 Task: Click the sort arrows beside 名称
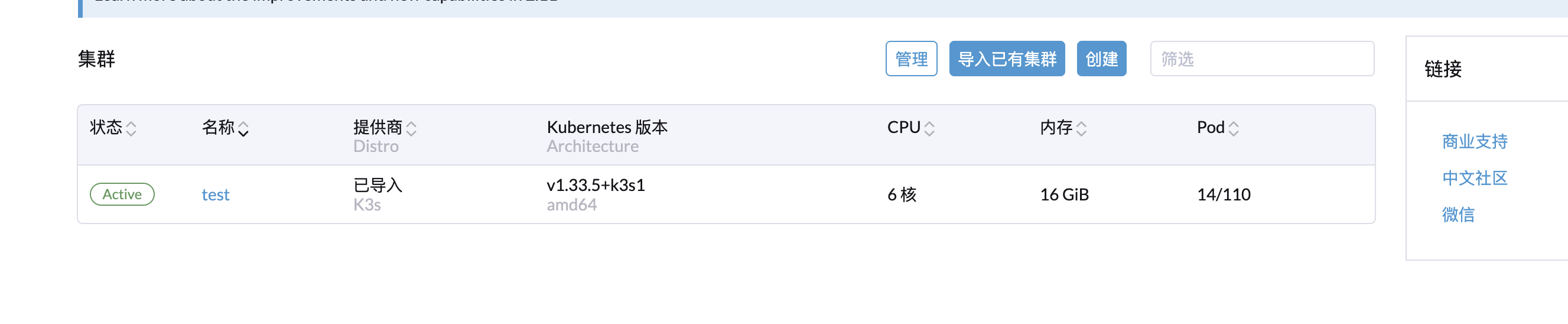(x=243, y=128)
